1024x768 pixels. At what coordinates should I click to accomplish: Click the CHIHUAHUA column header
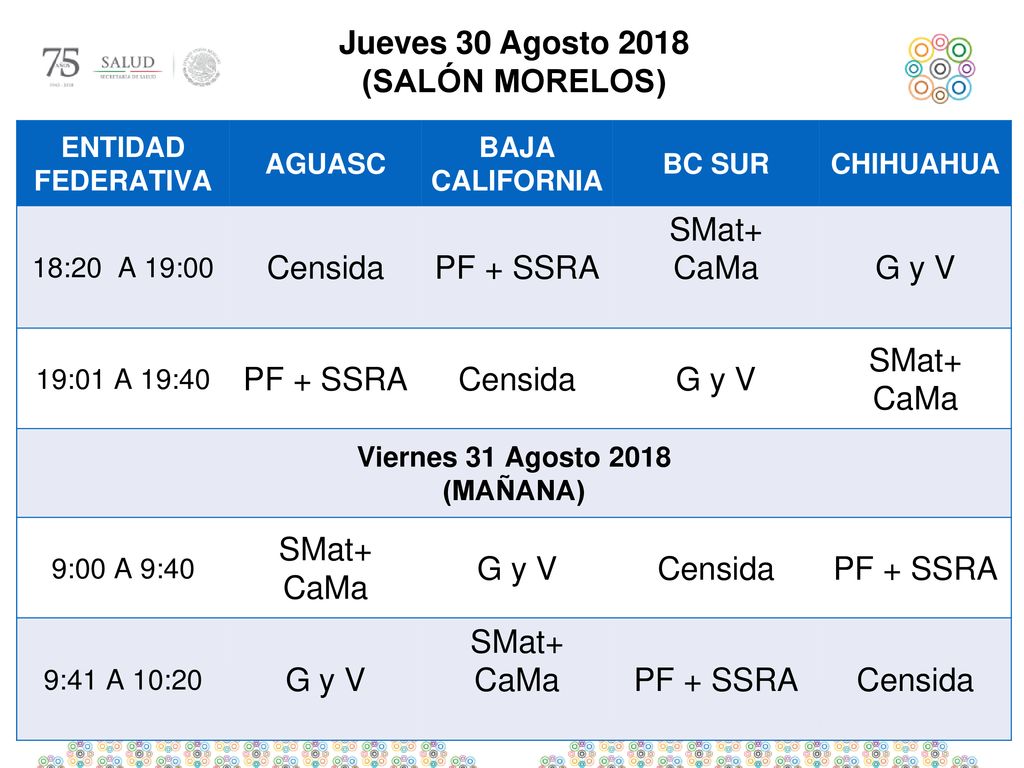[x=915, y=164]
